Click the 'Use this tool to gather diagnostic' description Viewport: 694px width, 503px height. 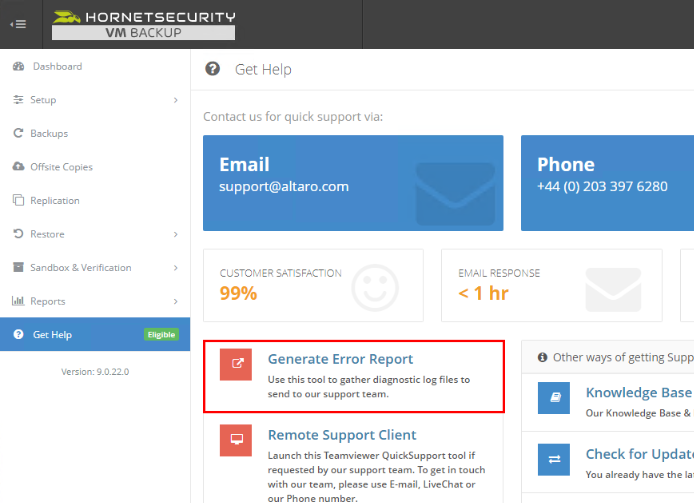pyautogui.click(x=369, y=387)
